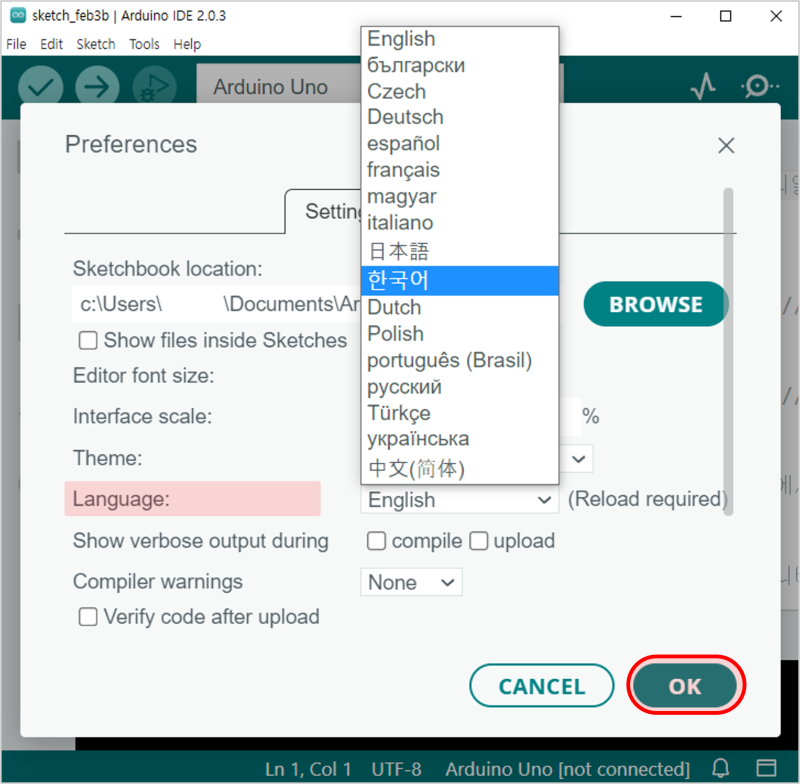Open notifications via the bell icon

point(720,768)
